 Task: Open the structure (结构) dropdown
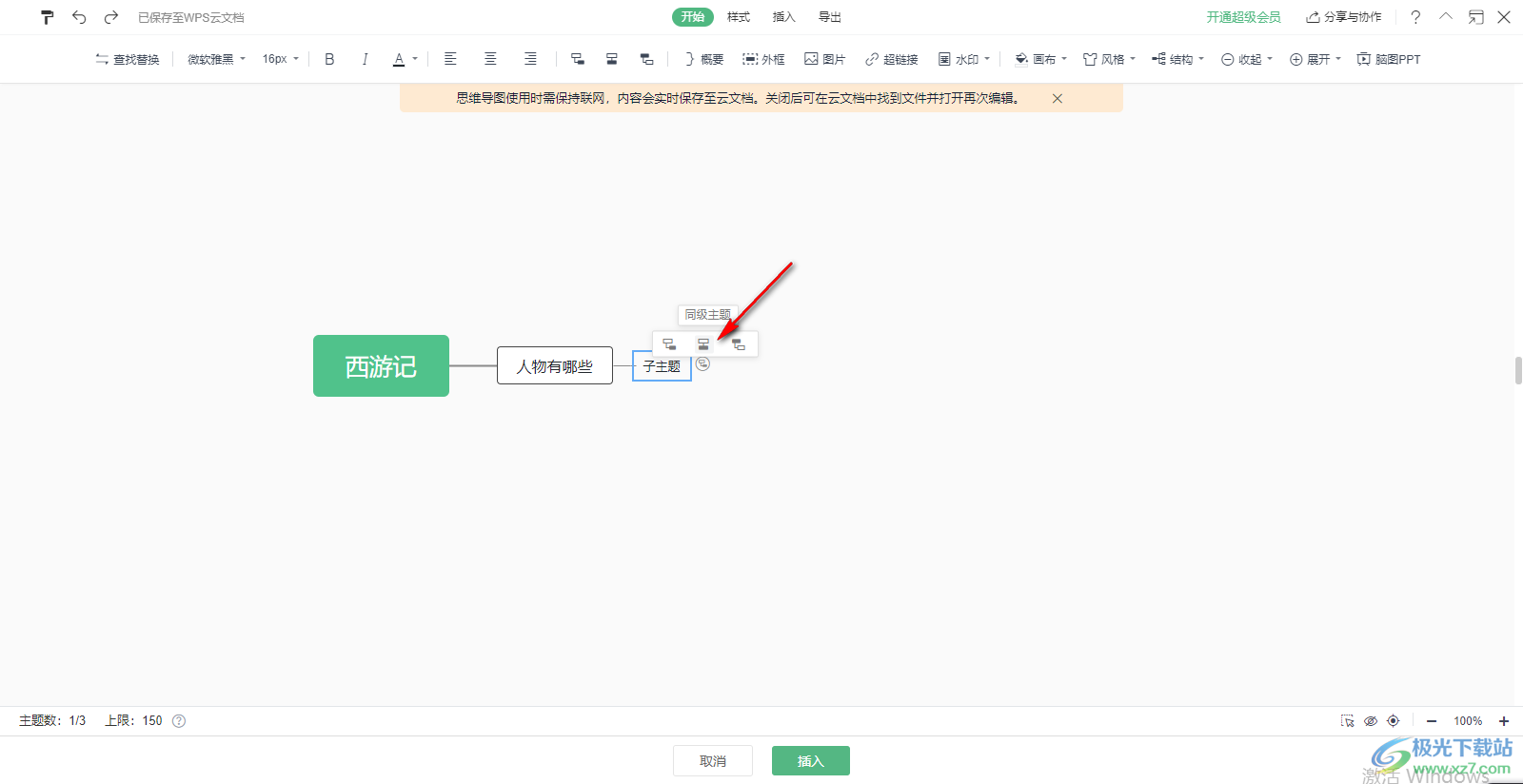[1177, 59]
